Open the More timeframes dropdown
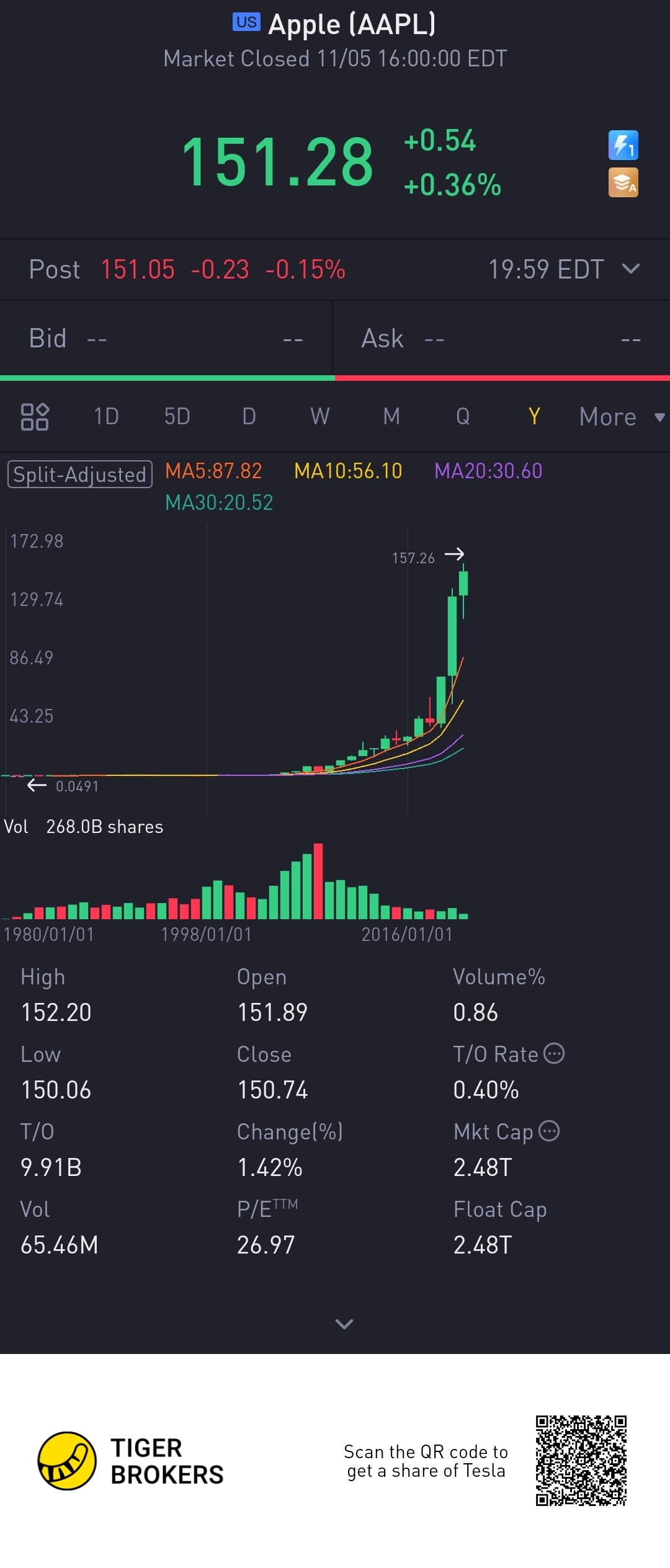 [x=622, y=417]
